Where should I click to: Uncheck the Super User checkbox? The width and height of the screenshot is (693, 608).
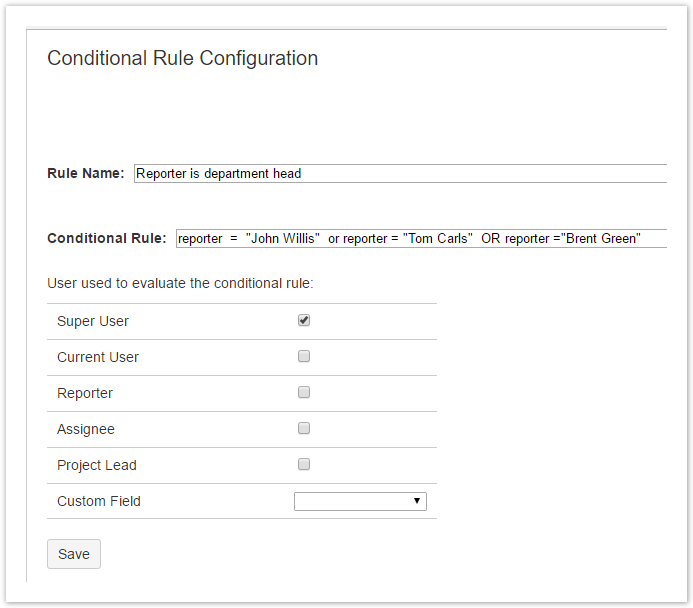click(x=304, y=321)
